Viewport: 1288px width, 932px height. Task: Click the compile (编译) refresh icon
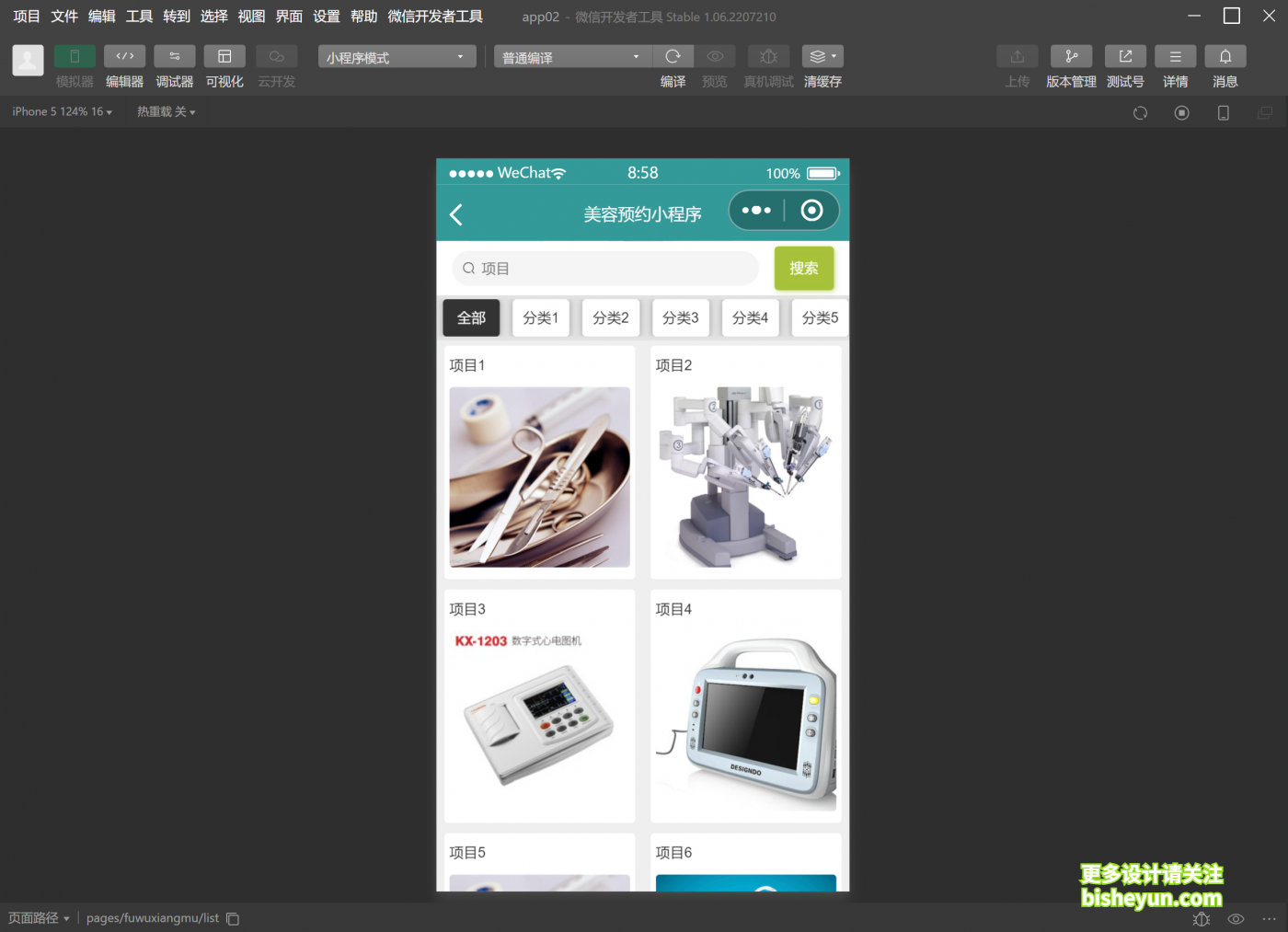(x=673, y=57)
